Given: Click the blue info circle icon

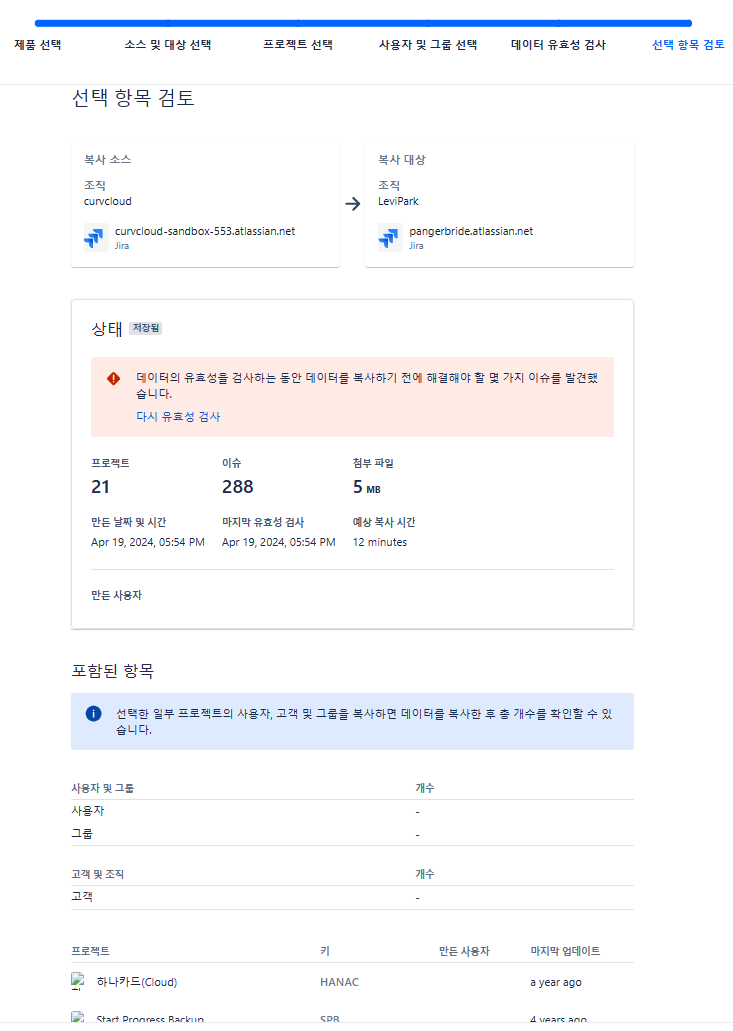Looking at the screenshot, I should click(x=94, y=713).
